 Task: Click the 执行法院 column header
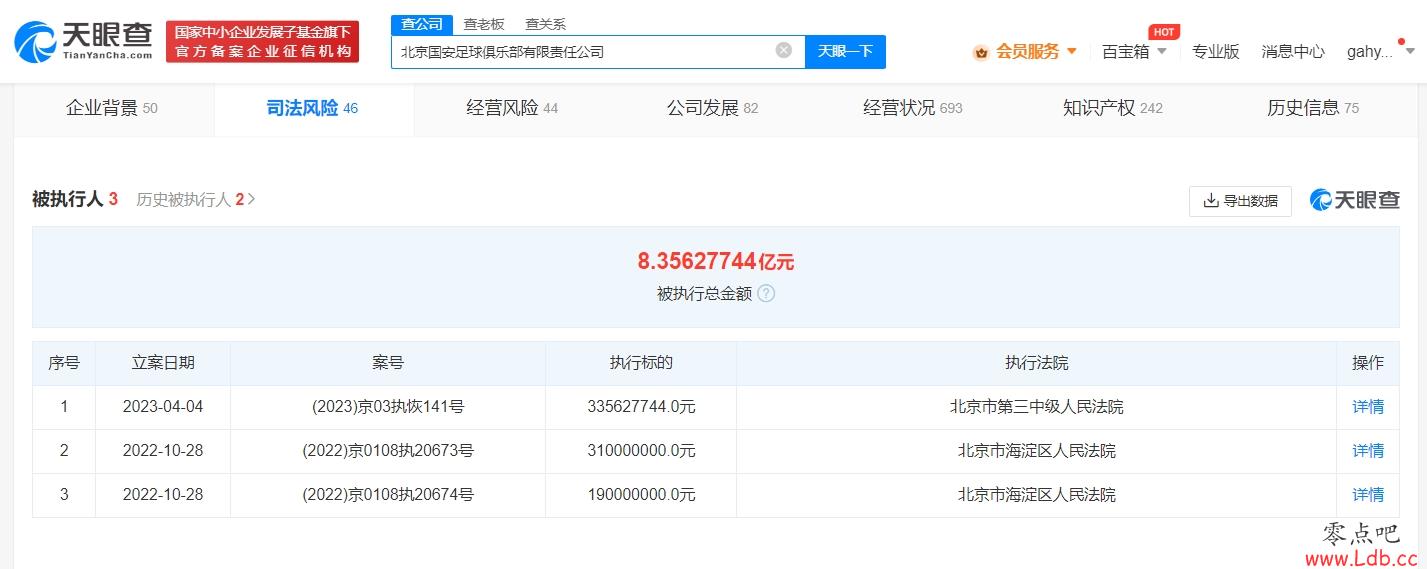(1037, 363)
